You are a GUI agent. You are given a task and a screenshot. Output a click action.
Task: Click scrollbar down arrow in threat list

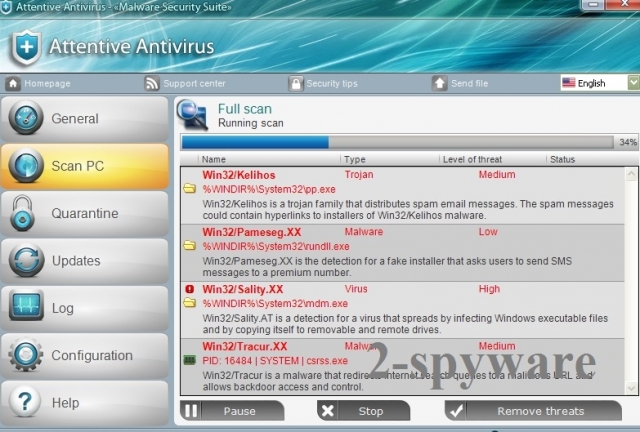[x=631, y=387]
